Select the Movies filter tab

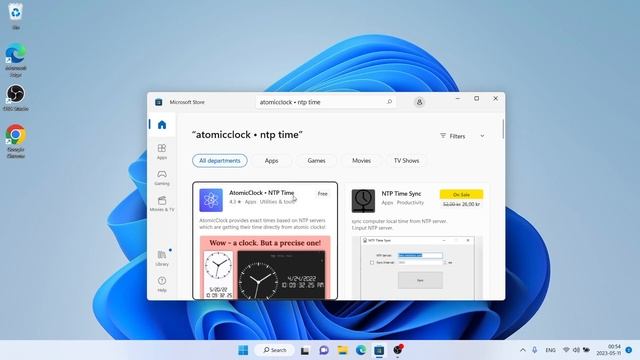tap(362, 160)
